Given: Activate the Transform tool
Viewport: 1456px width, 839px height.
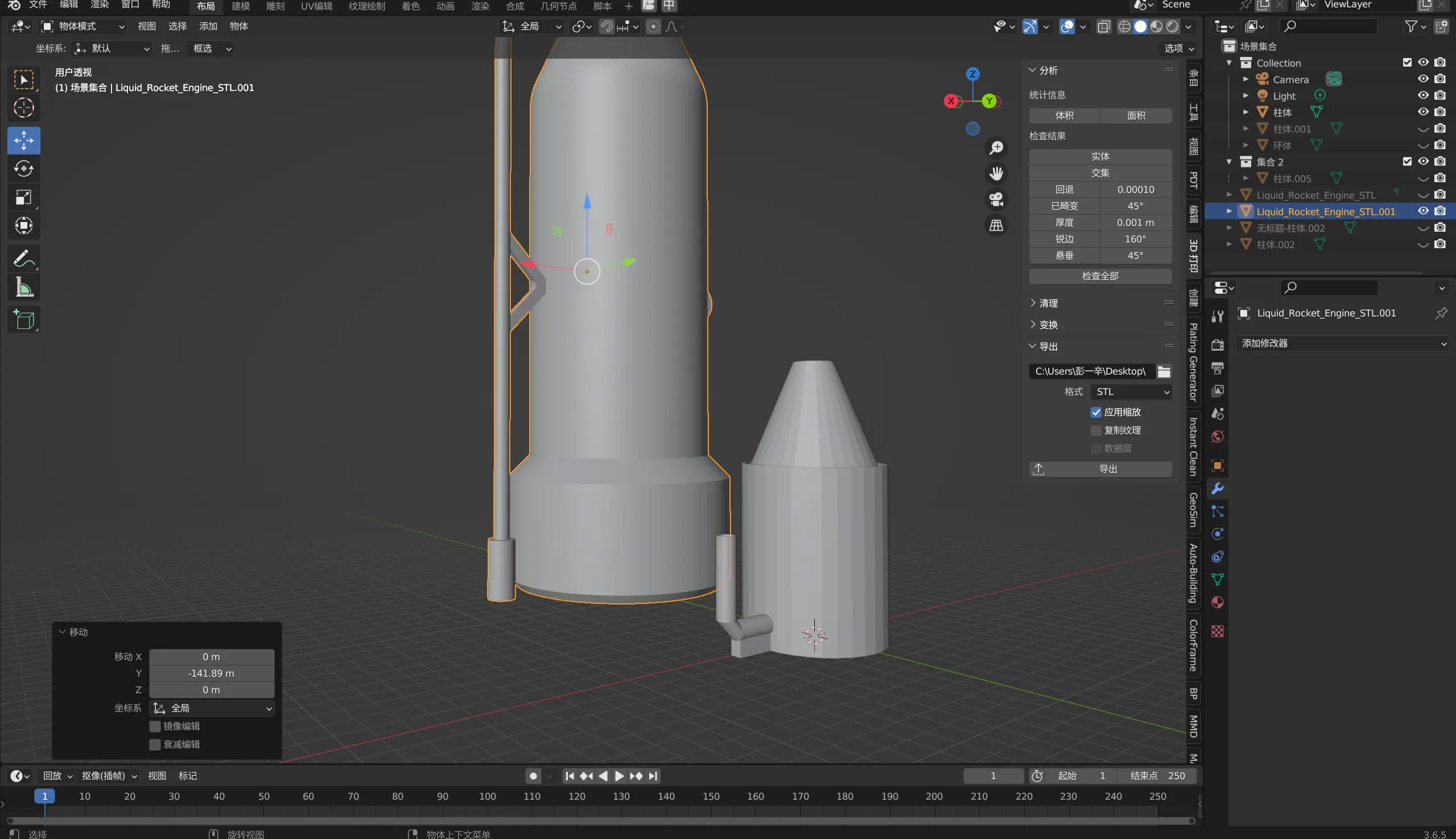Looking at the screenshot, I should [24, 225].
